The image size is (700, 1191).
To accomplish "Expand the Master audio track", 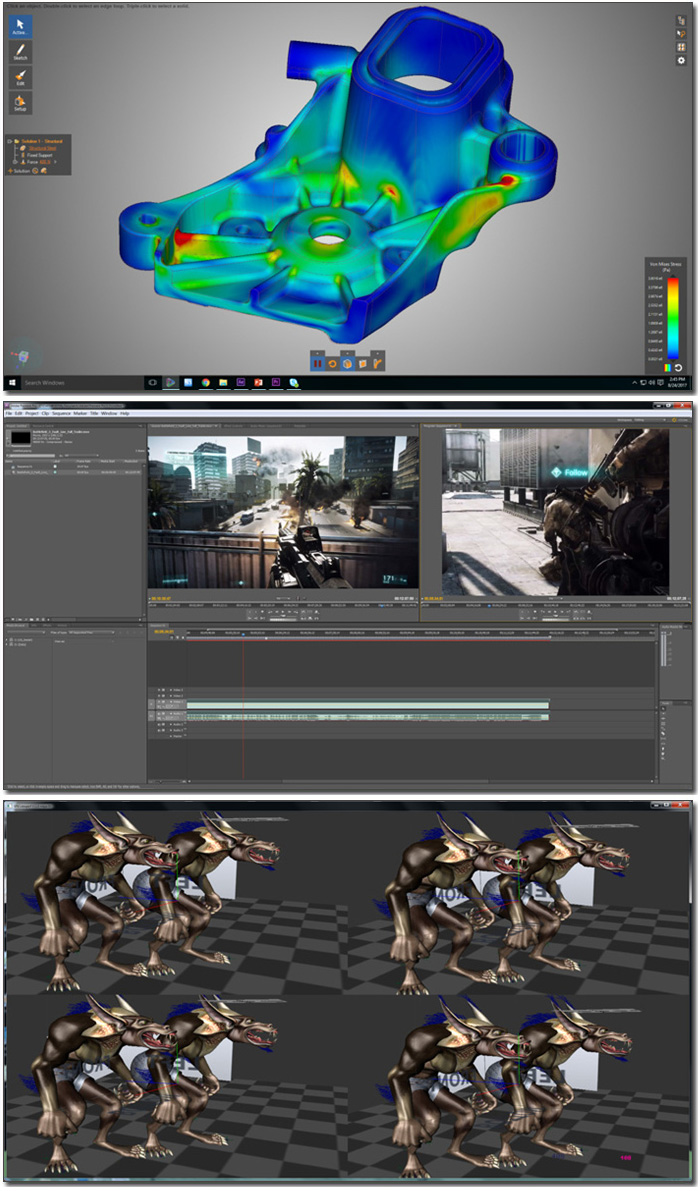I will (172, 736).
